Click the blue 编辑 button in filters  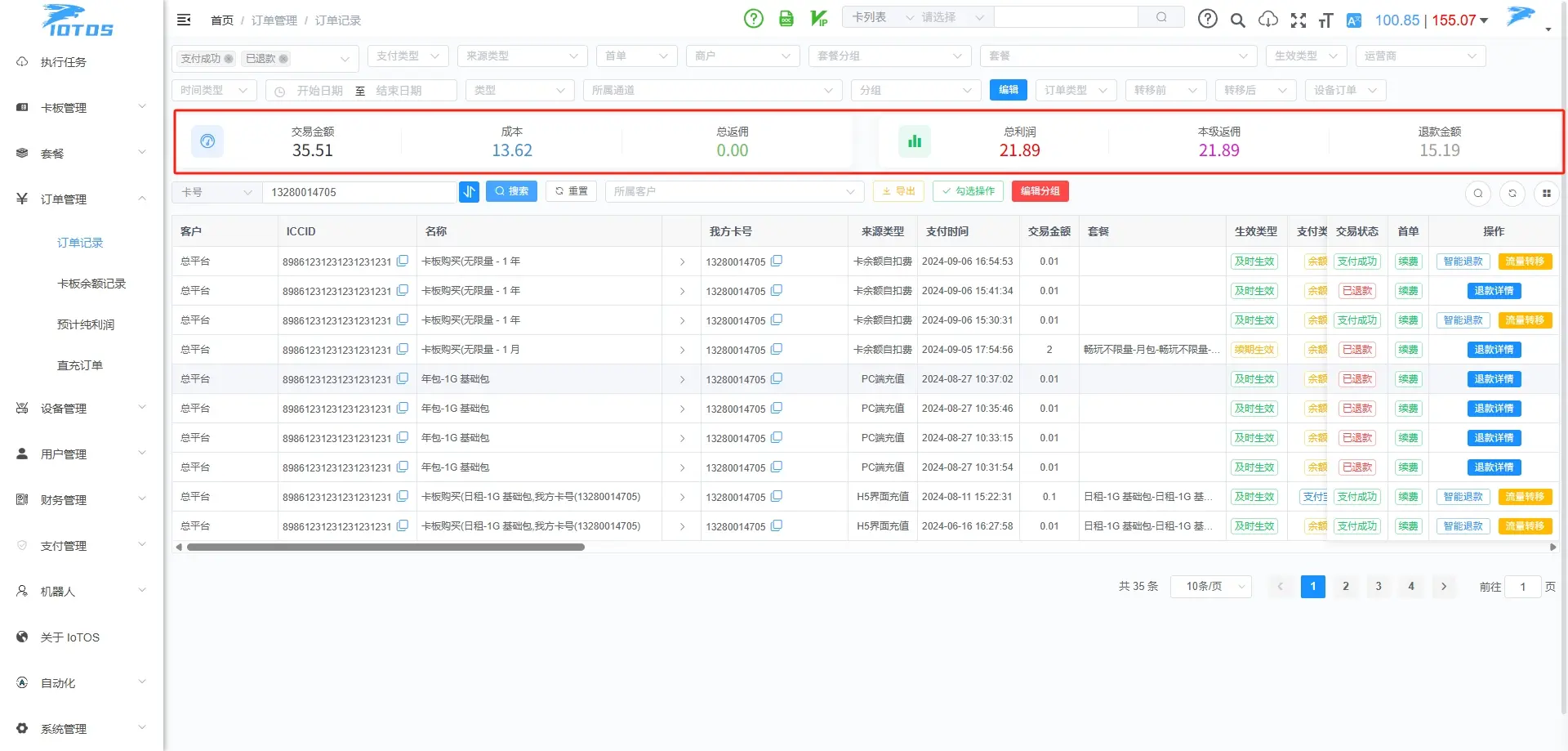[x=1009, y=90]
